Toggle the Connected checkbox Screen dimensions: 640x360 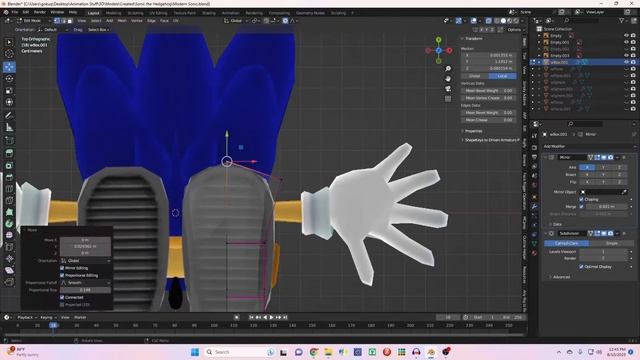click(x=62, y=298)
